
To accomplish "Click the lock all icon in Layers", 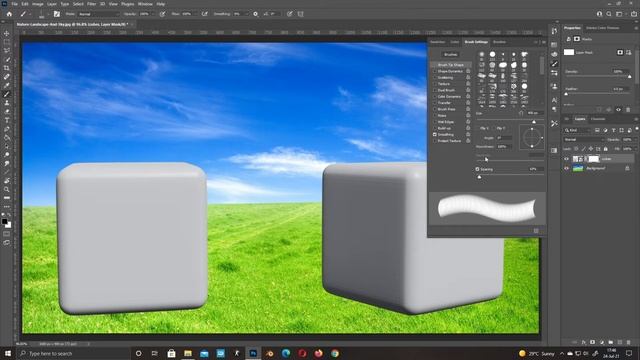I will pyautogui.click(x=606, y=149).
